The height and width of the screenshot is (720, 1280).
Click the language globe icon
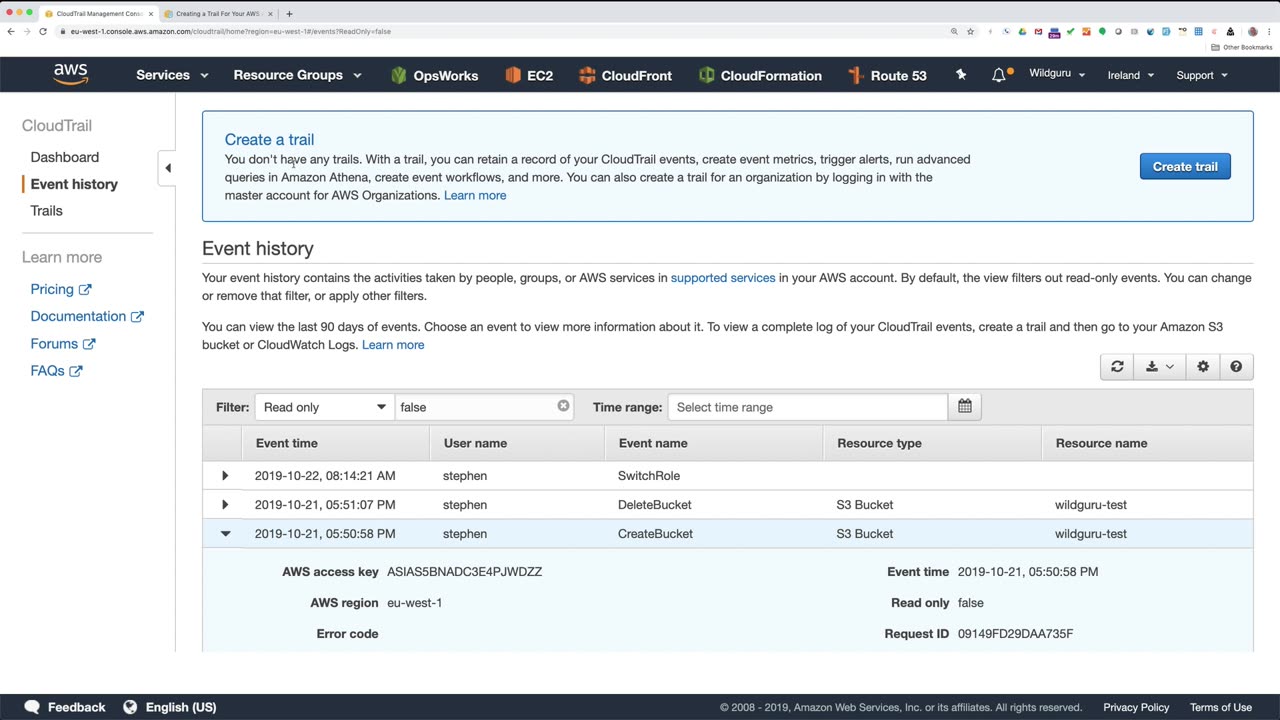pyautogui.click(x=130, y=707)
